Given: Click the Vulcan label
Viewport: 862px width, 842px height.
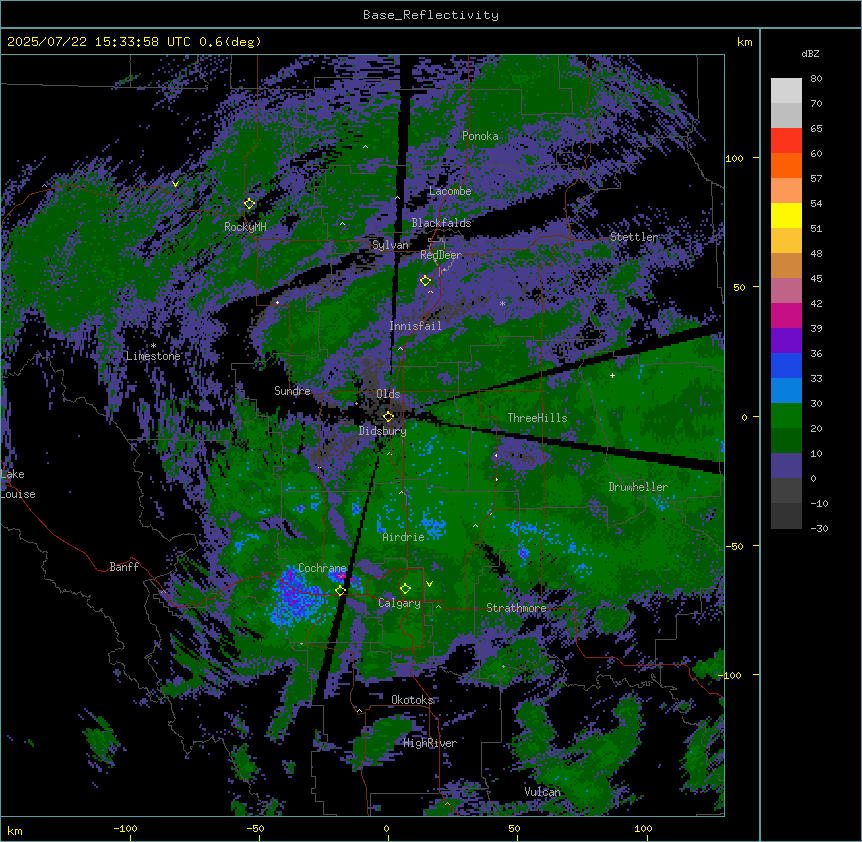Looking at the screenshot, I should [542, 792].
